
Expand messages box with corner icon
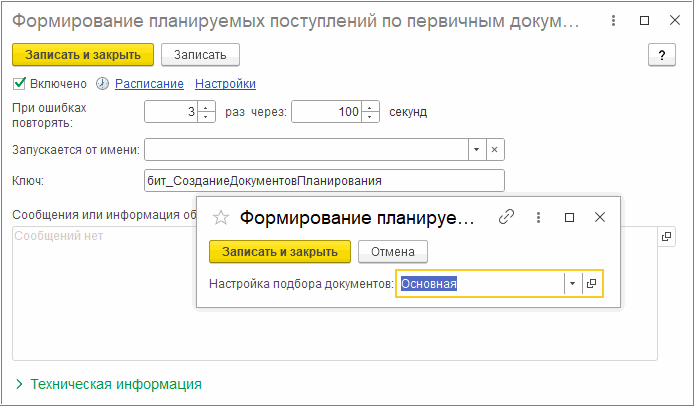pos(667,237)
